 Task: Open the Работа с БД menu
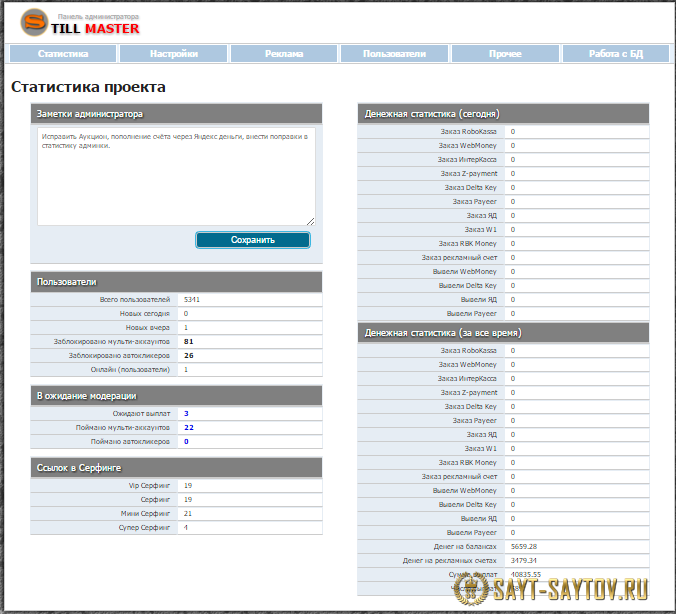[615, 54]
